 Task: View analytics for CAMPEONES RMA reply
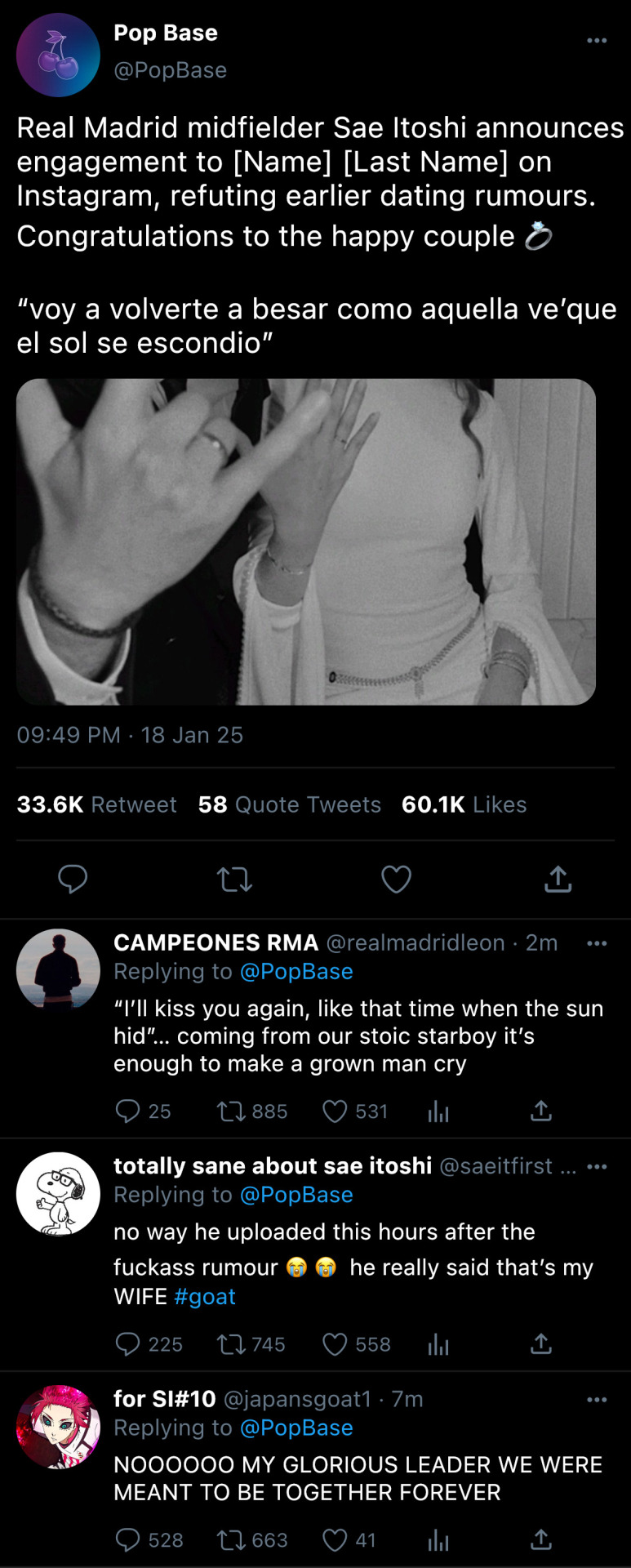pos(438,1111)
